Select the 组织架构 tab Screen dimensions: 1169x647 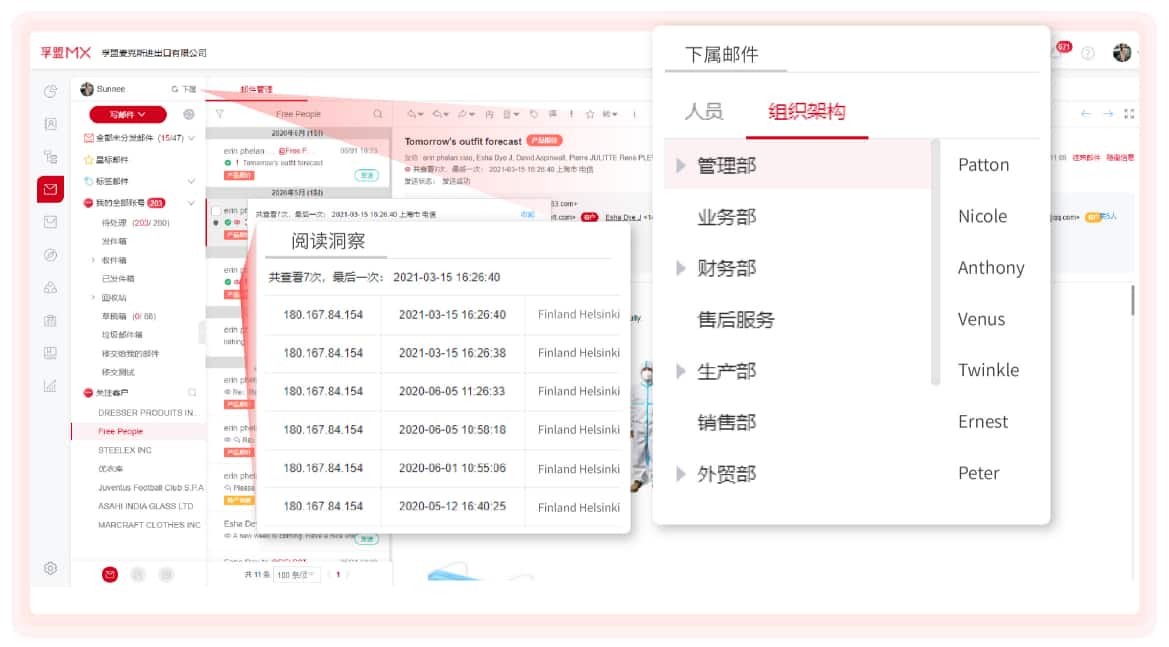pyautogui.click(x=806, y=112)
